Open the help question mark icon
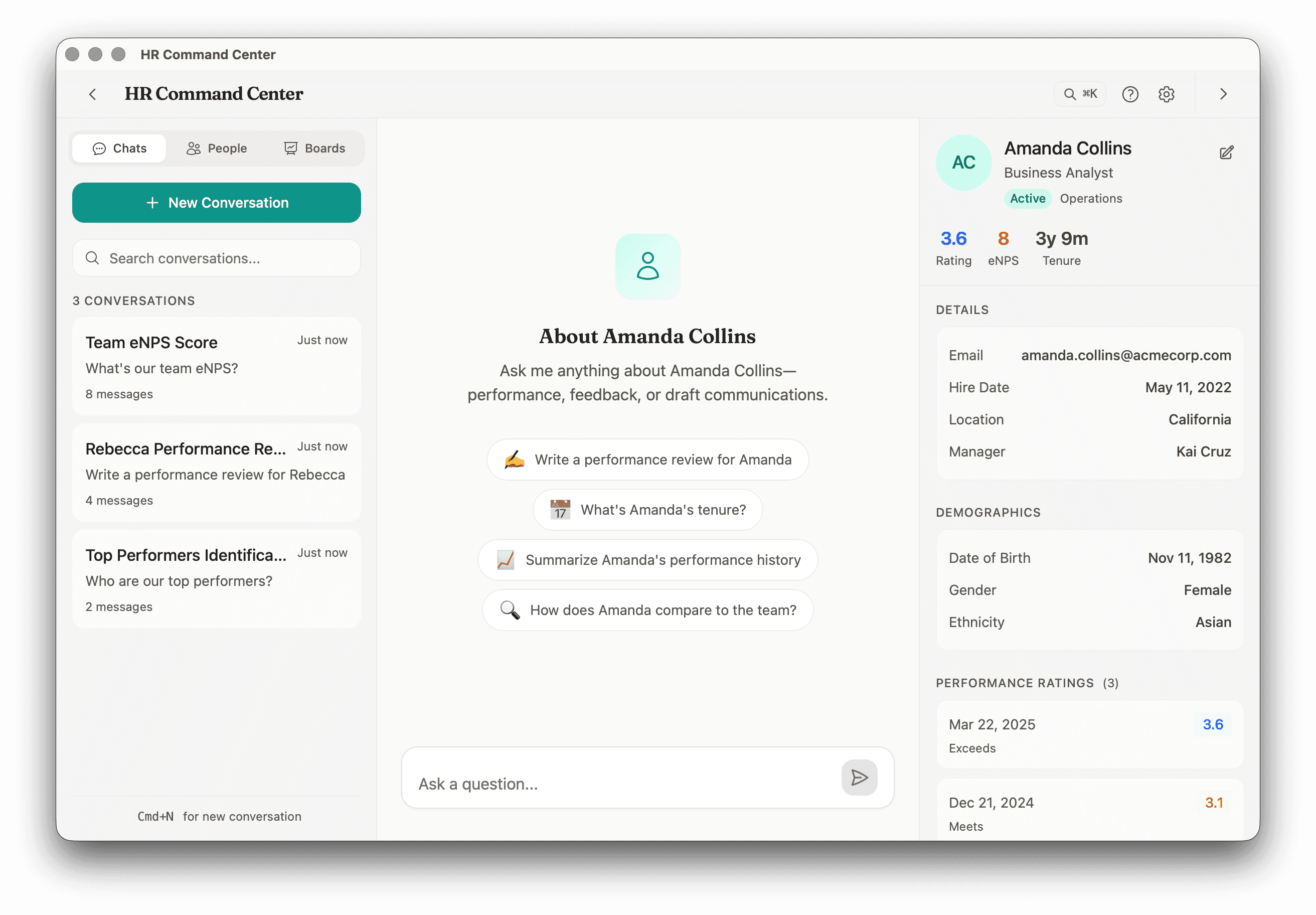Image resolution: width=1316 pixels, height=915 pixels. 1130,93
